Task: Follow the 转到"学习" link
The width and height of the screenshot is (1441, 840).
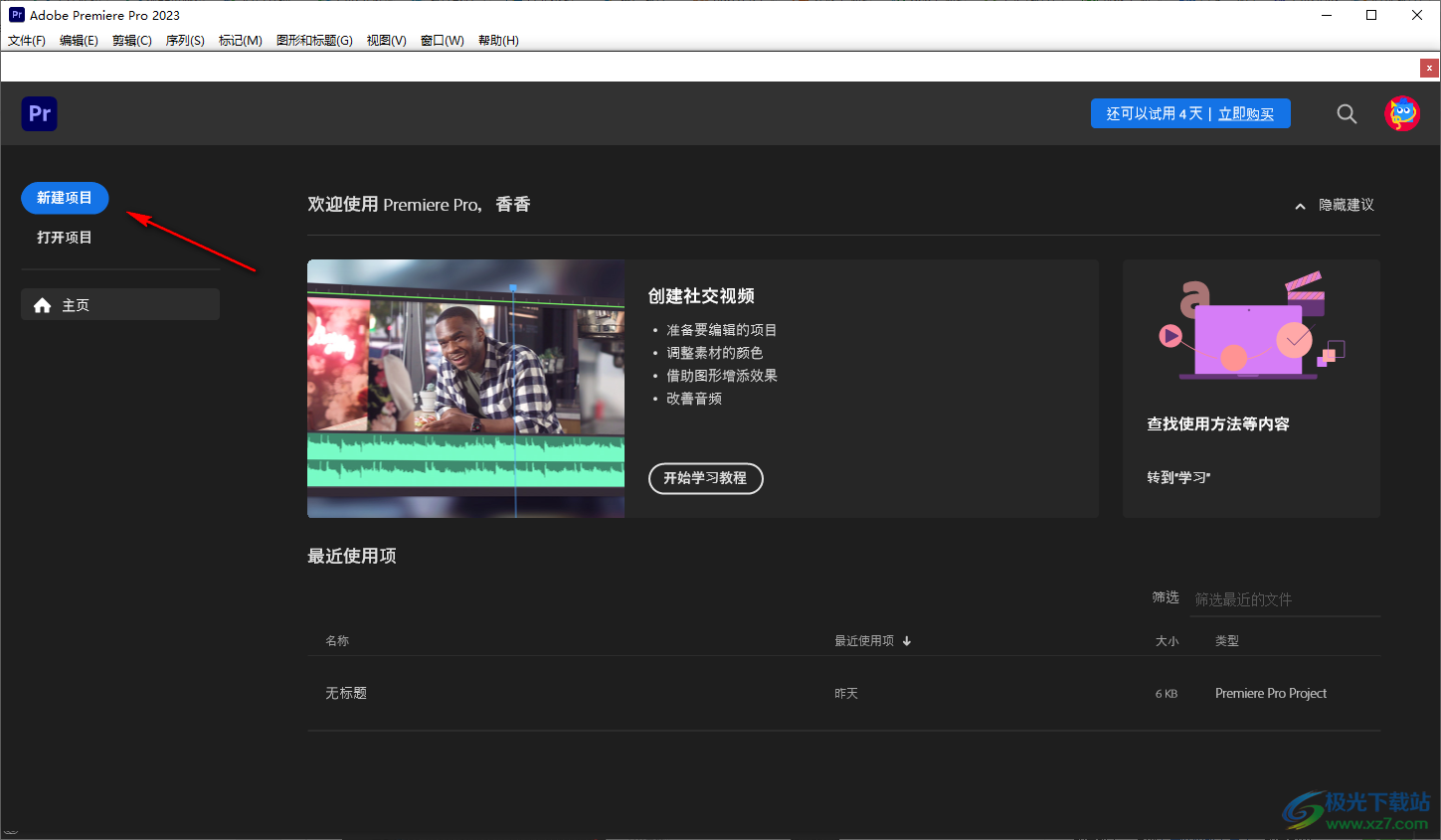Action: tap(1178, 477)
